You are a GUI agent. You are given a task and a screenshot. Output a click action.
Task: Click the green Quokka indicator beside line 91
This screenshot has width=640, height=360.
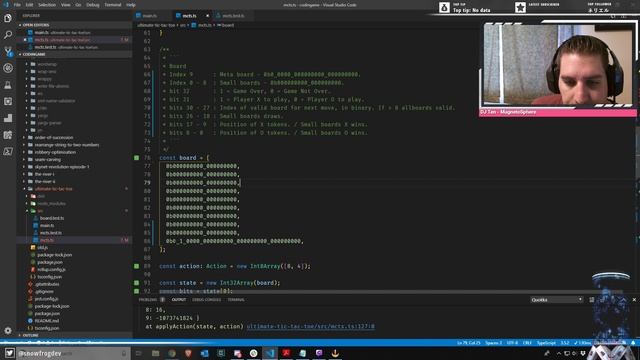coord(136,282)
